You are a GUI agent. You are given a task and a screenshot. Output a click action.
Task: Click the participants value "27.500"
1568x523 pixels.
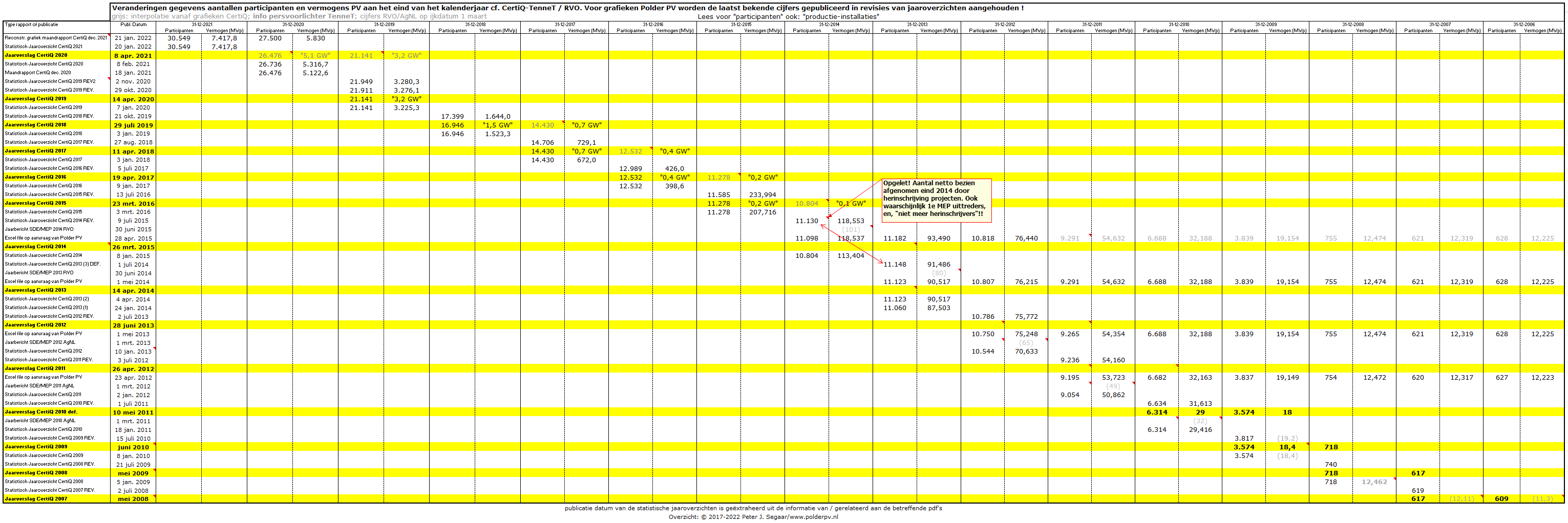(x=270, y=38)
